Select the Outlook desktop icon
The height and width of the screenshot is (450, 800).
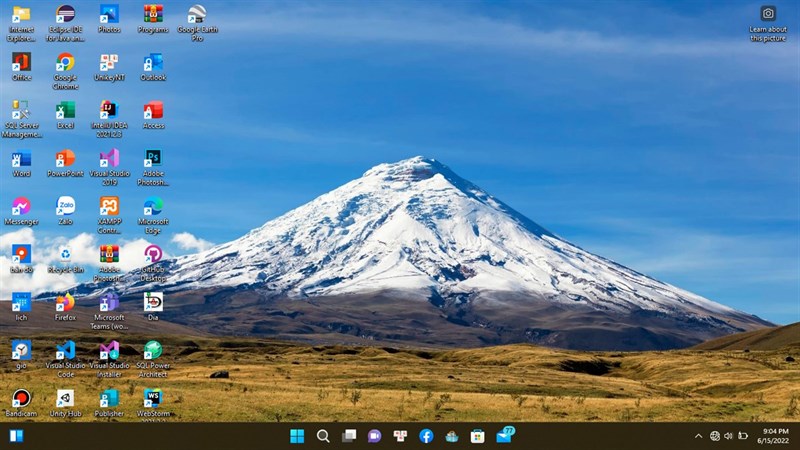coord(153,67)
